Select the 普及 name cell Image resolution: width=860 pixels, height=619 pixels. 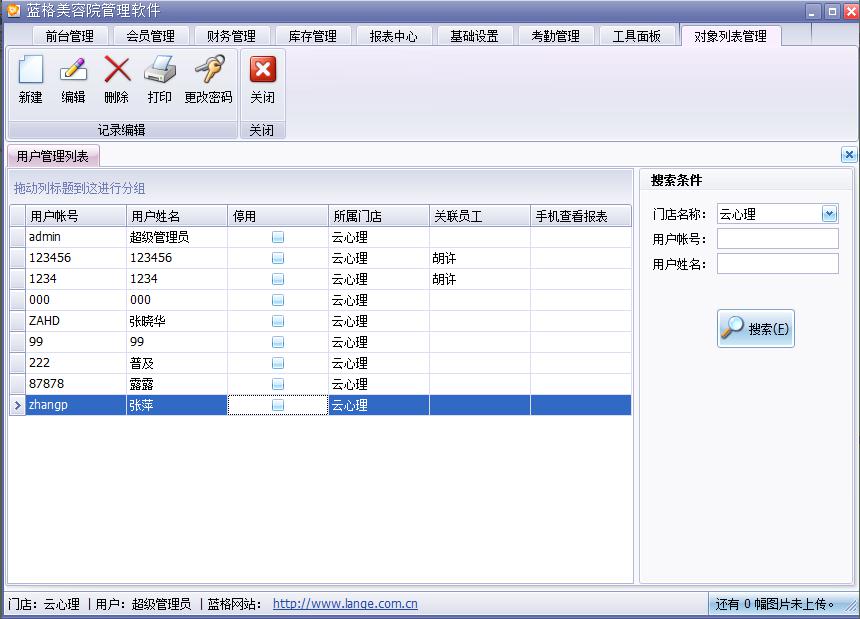tap(177, 363)
